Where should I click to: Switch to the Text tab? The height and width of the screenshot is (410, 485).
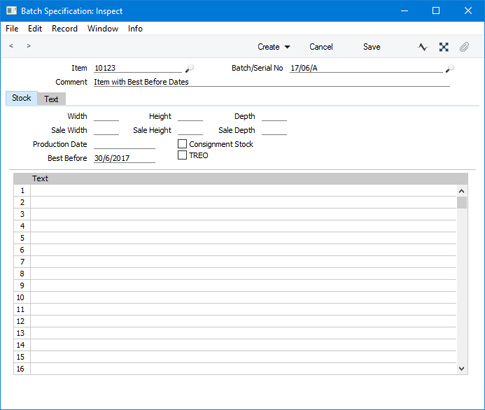pyautogui.click(x=51, y=99)
